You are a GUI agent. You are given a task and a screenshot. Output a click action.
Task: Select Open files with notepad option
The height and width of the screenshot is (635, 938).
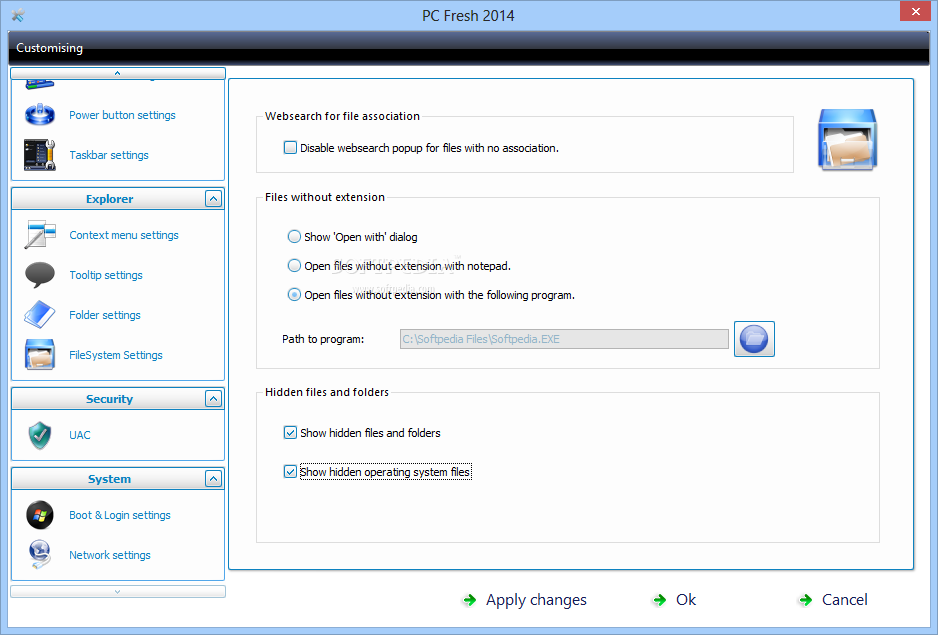click(294, 265)
